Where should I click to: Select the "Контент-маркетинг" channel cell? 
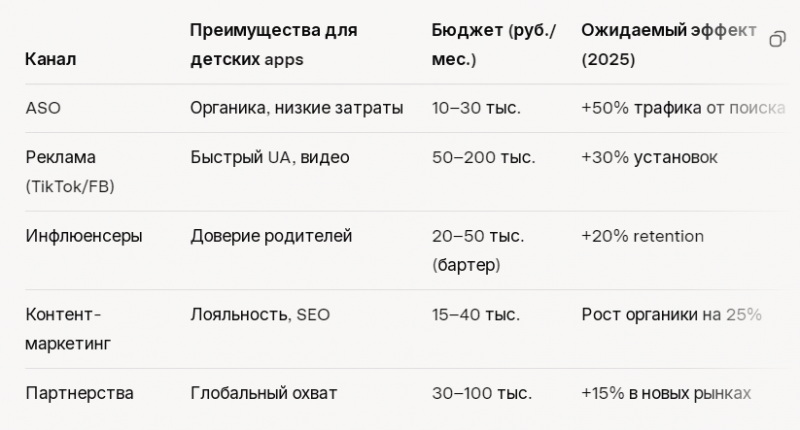coord(68,329)
